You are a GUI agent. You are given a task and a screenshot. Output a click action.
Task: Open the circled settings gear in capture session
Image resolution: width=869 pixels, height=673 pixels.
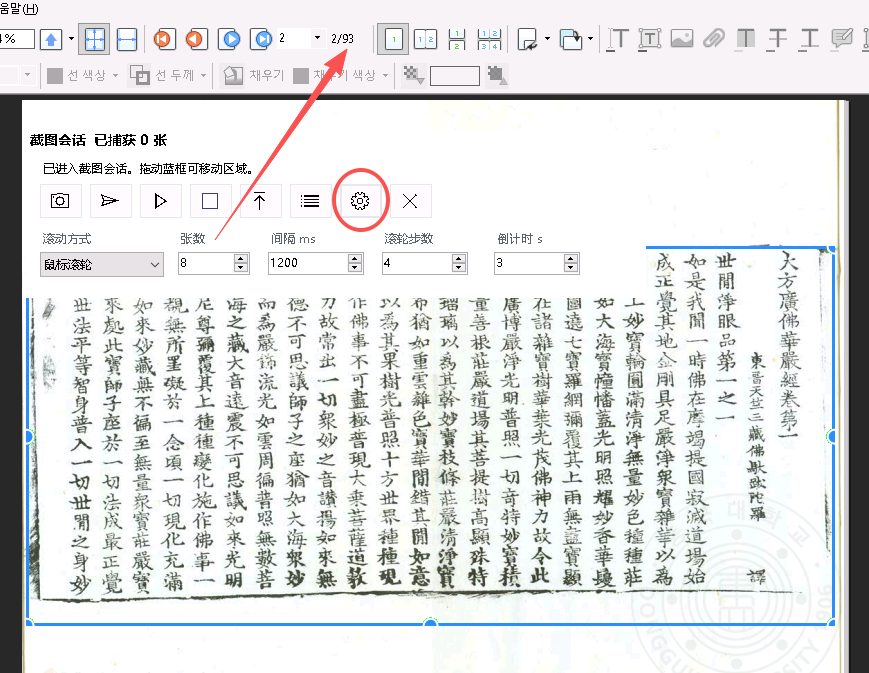coord(359,200)
